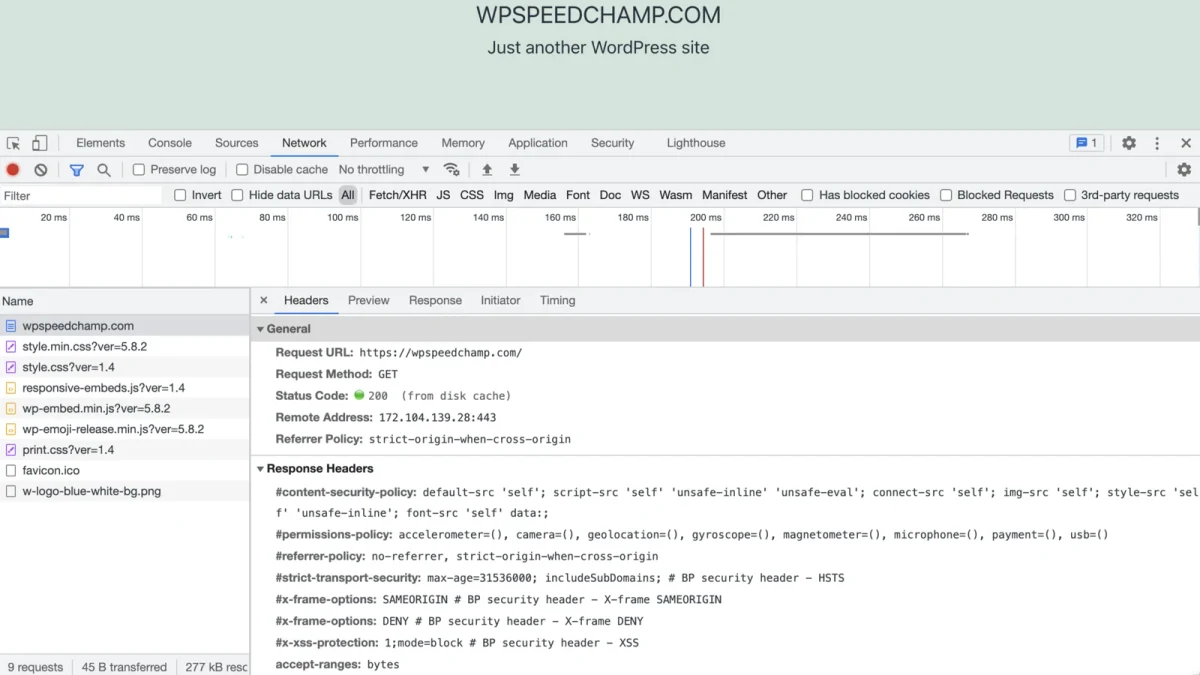
Task: Switch to the Elements tab
Action: [100, 143]
